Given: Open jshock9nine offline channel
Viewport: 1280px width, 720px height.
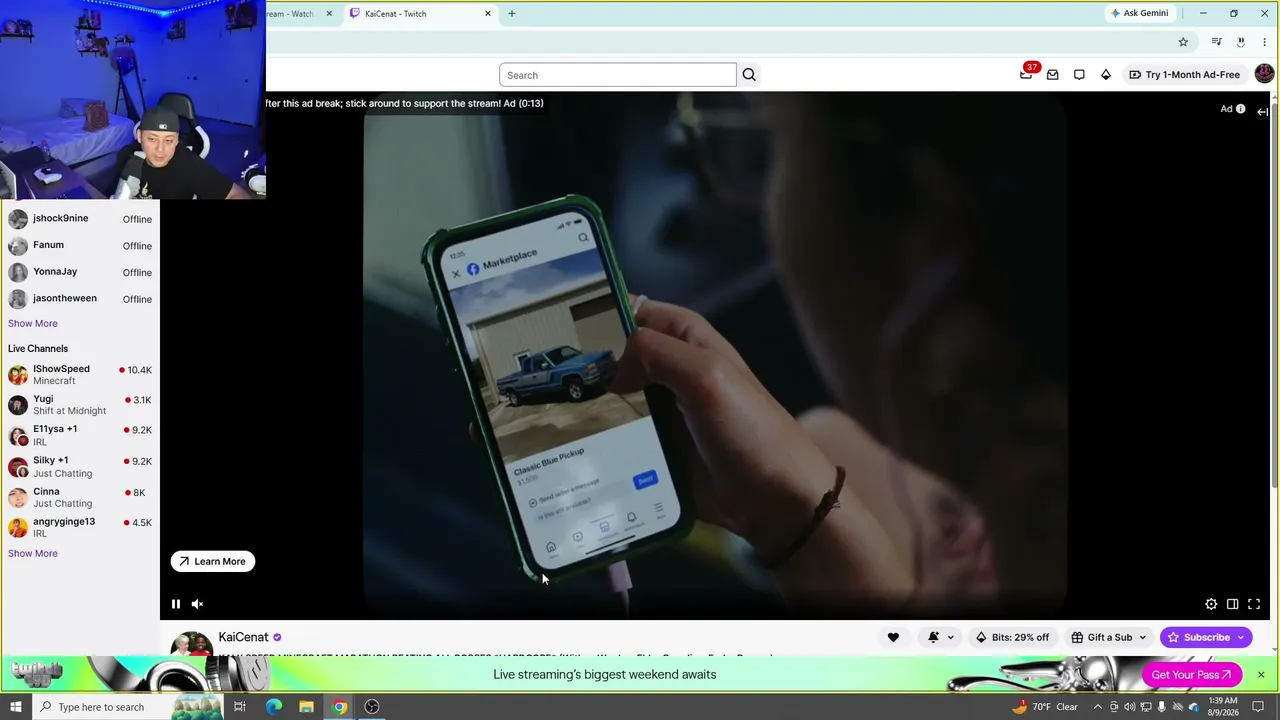Looking at the screenshot, I should (x=80, y=219).
